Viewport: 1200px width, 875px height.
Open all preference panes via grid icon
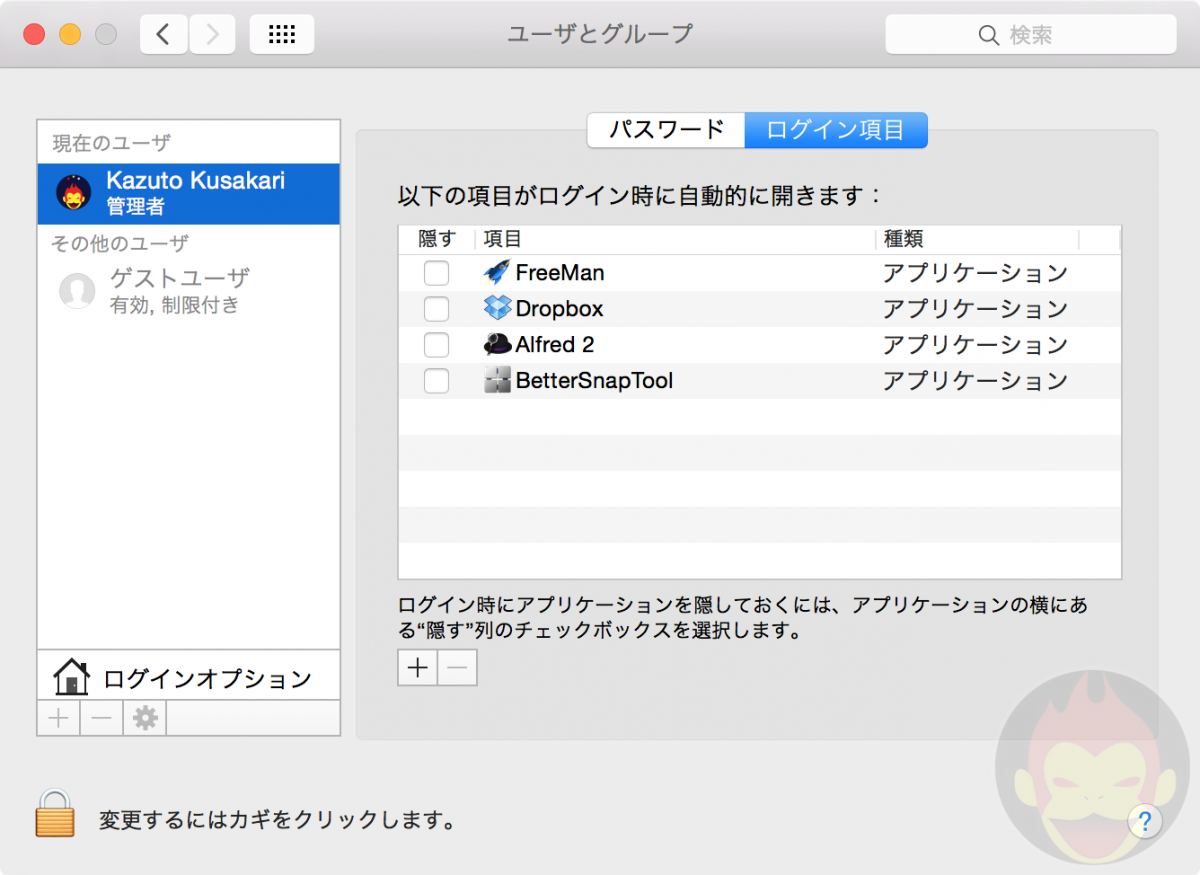[x=281, y=33]
